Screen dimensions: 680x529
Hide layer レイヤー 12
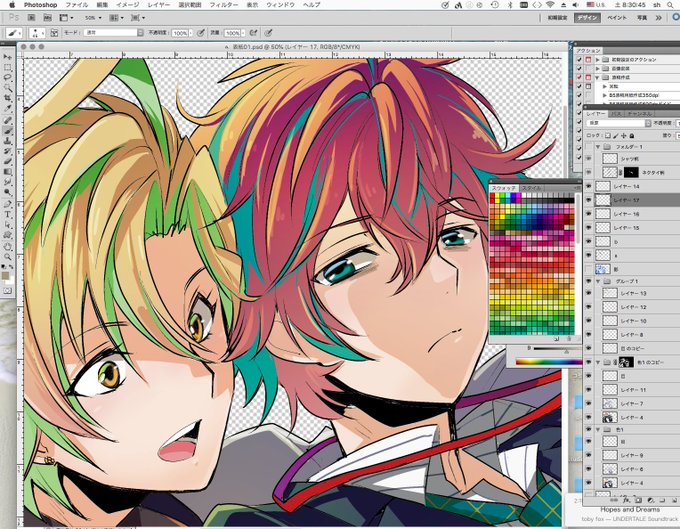coord(588,307)
